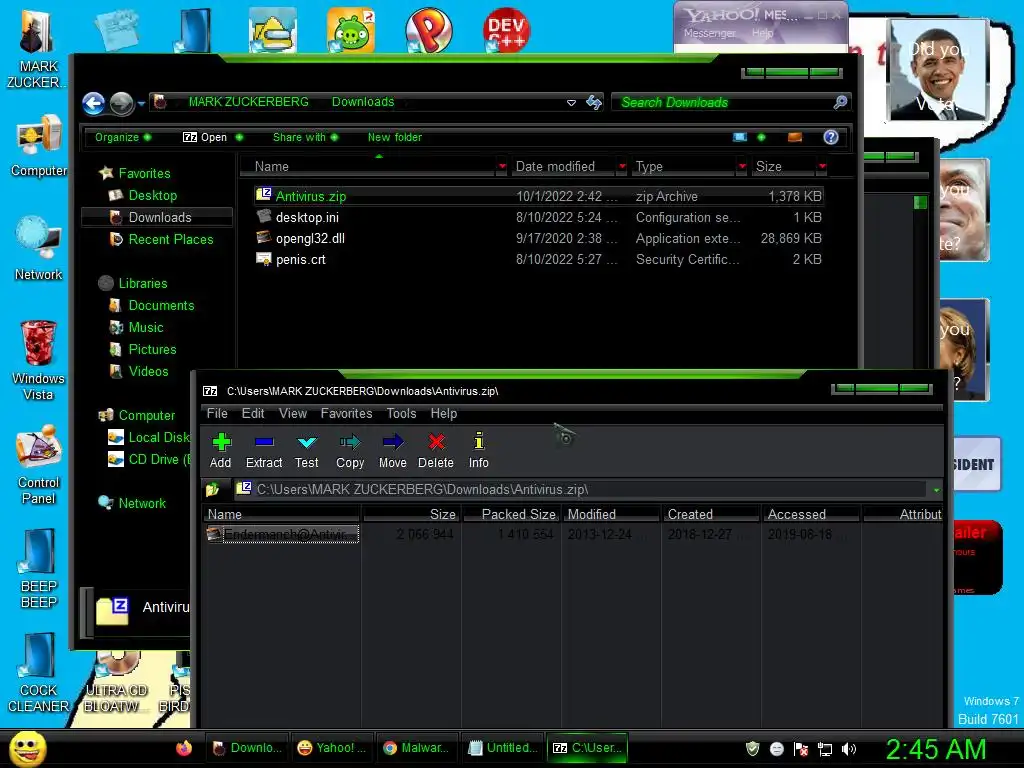Click the Explorer back arrow button
This screenshot has height=768, width=1024.
tap(93, 103)
